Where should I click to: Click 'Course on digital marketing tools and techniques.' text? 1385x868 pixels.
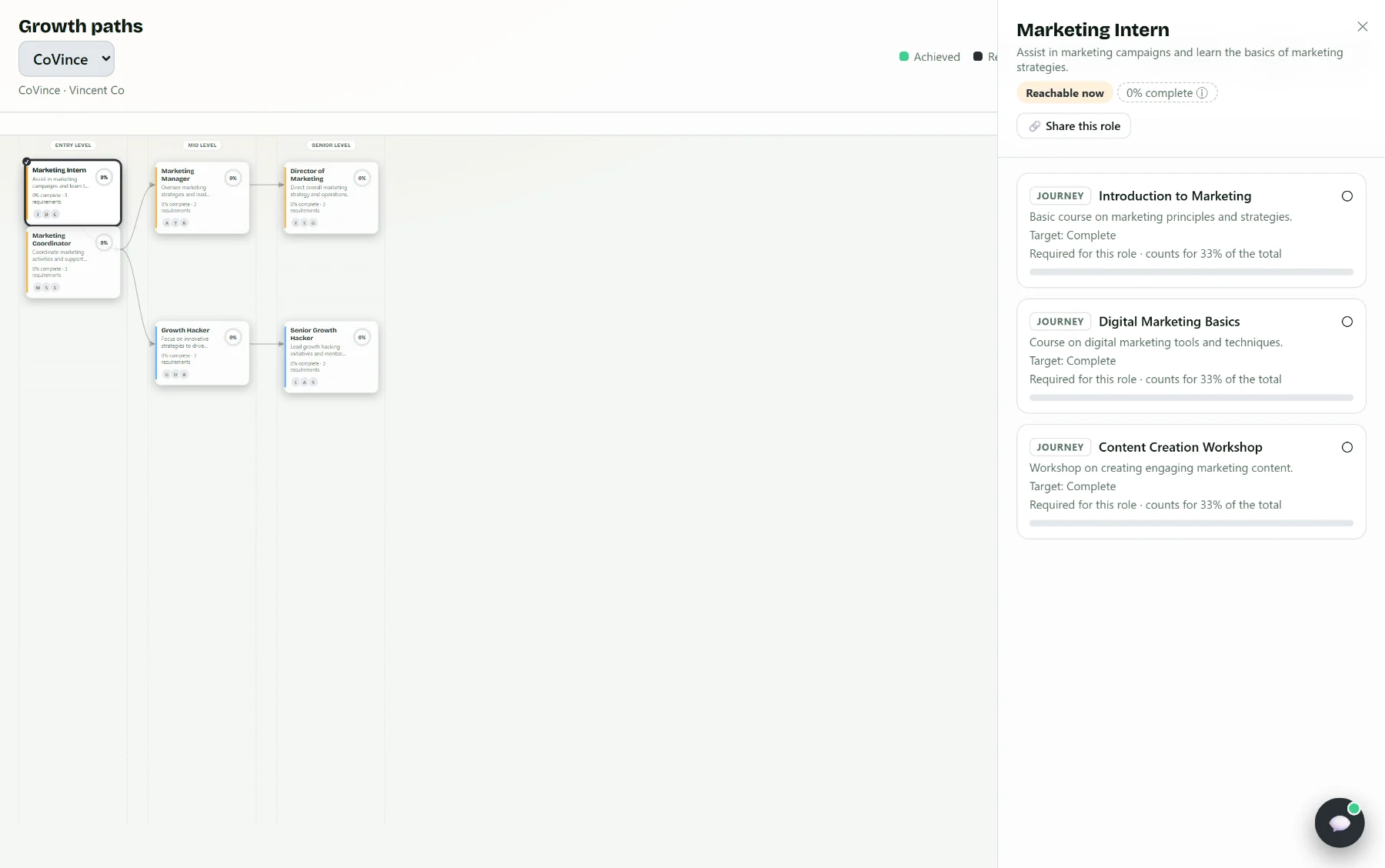pyautogui.click(x=1156, y=342)
